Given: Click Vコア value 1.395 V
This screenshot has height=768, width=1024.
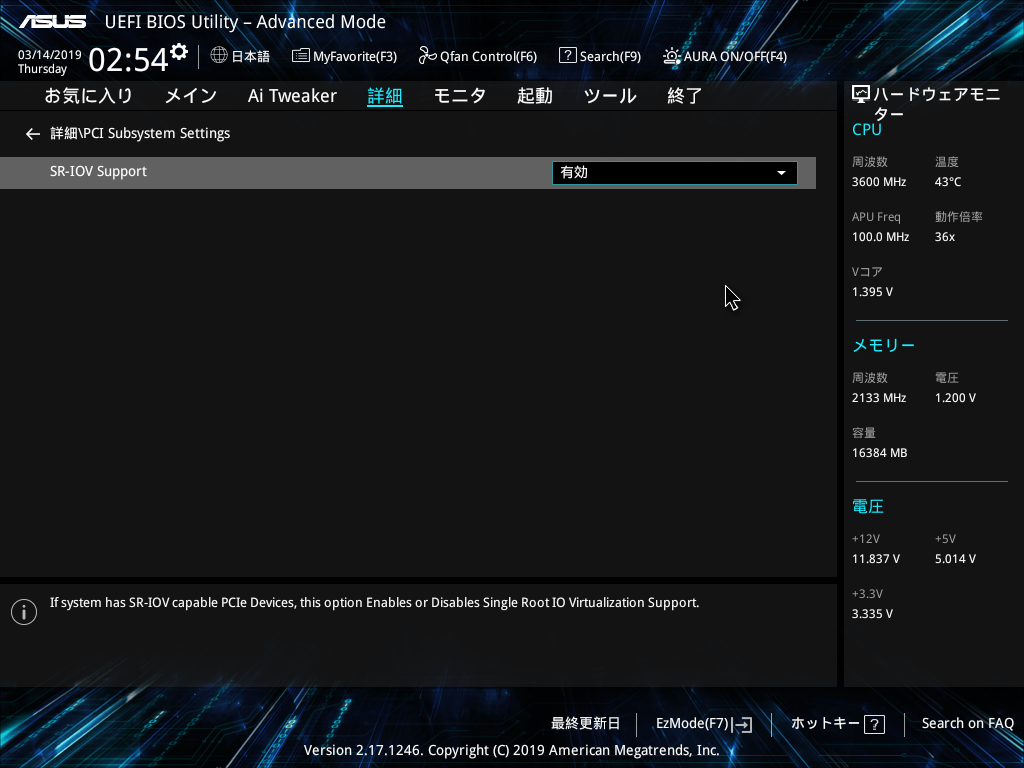Looking at the screenshot, I should 872,292.
